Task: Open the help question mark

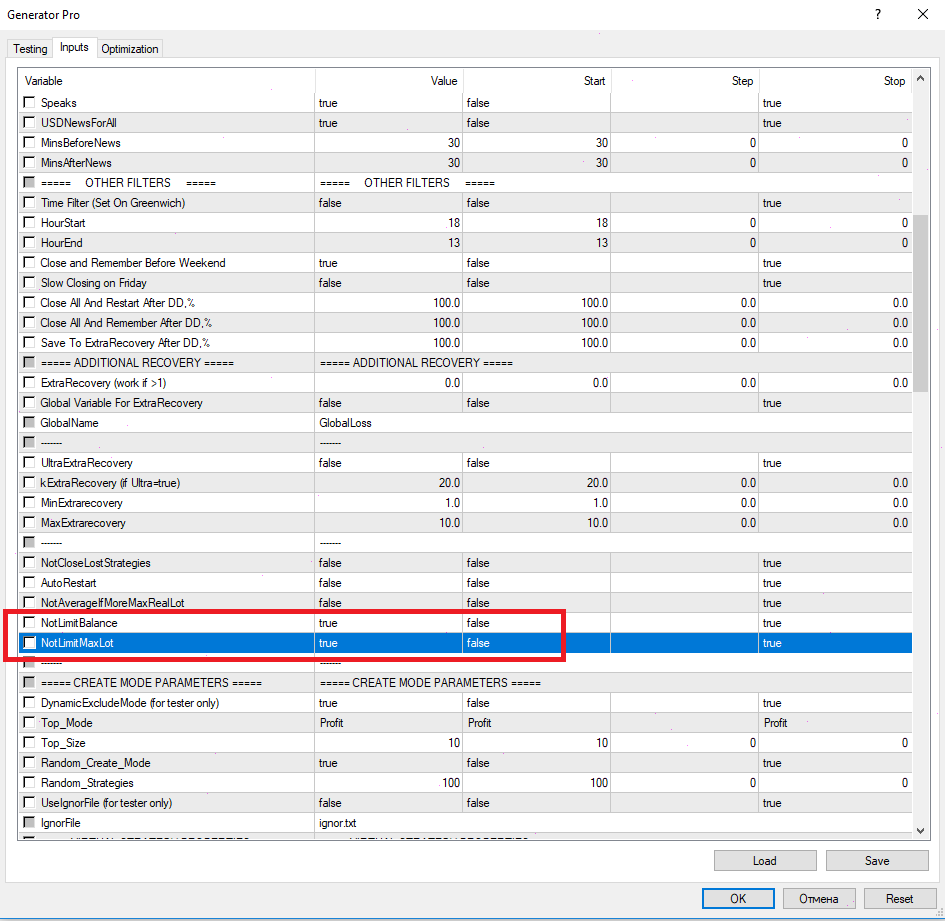Action: click(x=878, y=14)
